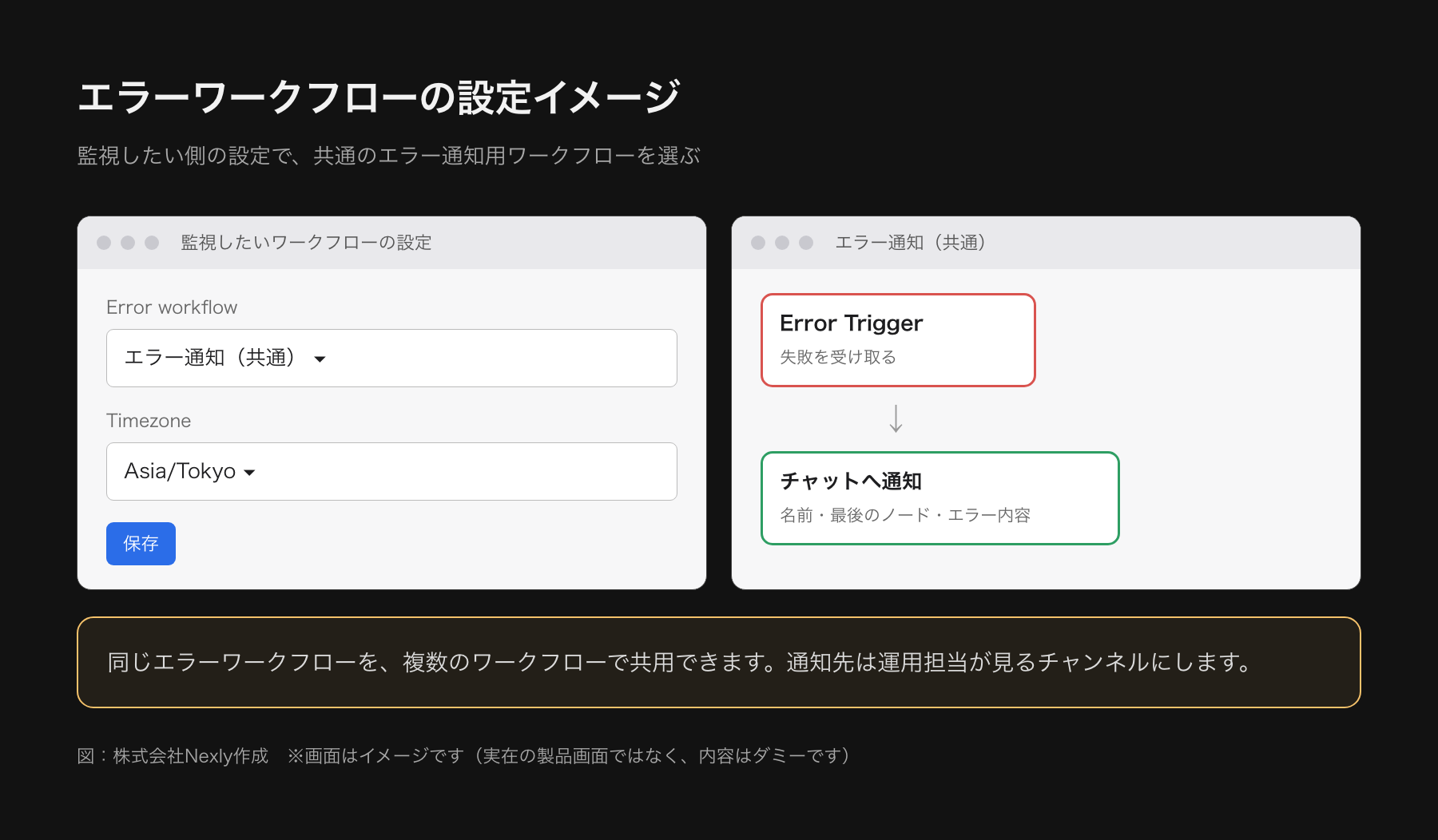Click the 株式会社Nexly作成 caption text

pos(190,756)
